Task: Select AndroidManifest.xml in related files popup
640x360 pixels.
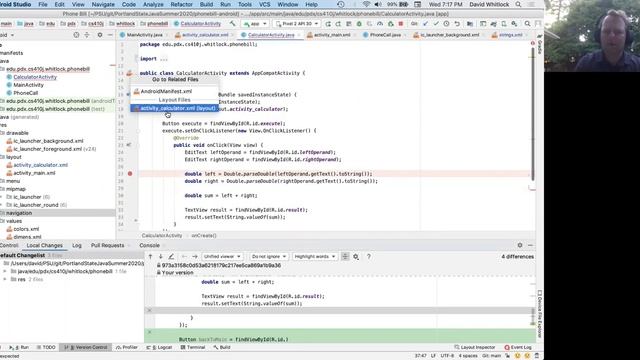Action: coord(174,91)
